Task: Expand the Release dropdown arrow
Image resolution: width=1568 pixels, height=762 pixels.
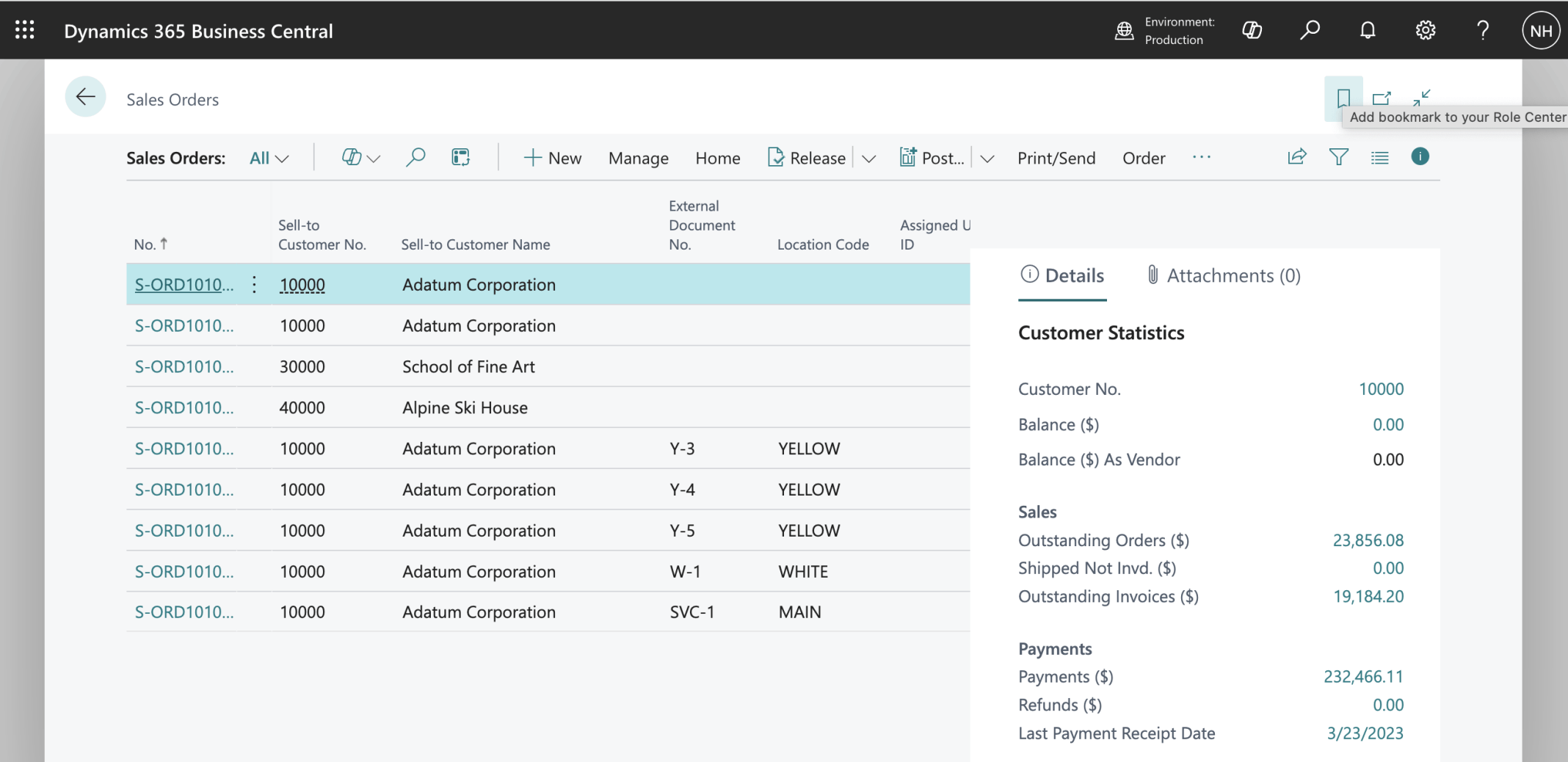Action: coord(868,159)
